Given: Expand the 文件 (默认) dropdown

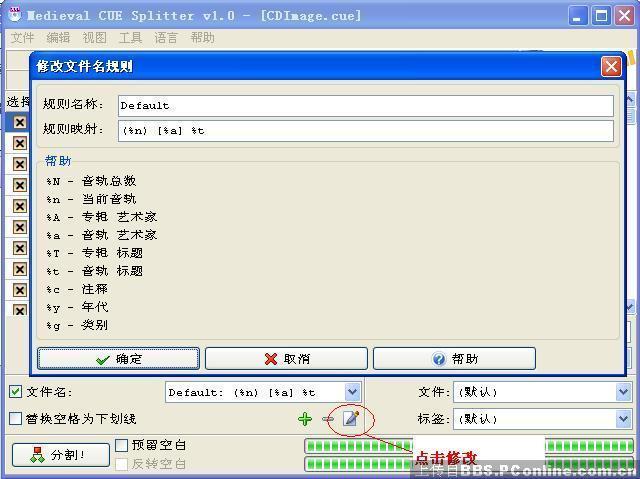Looking at the screenshot, I should tap(623, 392).
